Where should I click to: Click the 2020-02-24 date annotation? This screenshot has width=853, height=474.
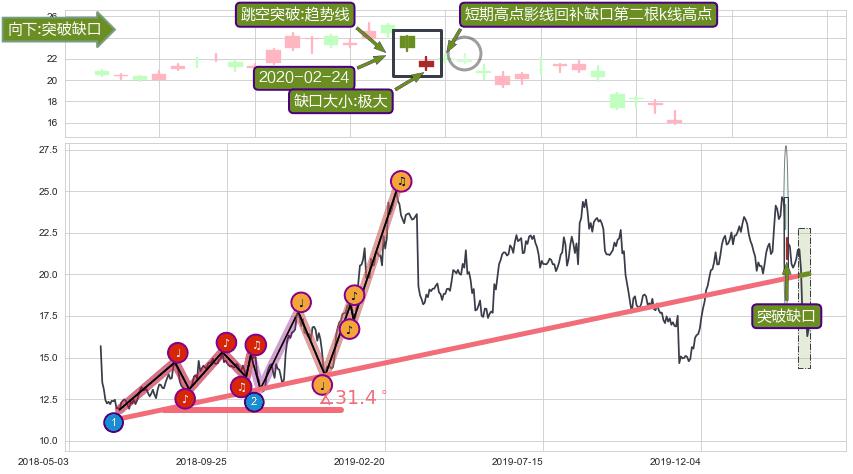[304, 77]
